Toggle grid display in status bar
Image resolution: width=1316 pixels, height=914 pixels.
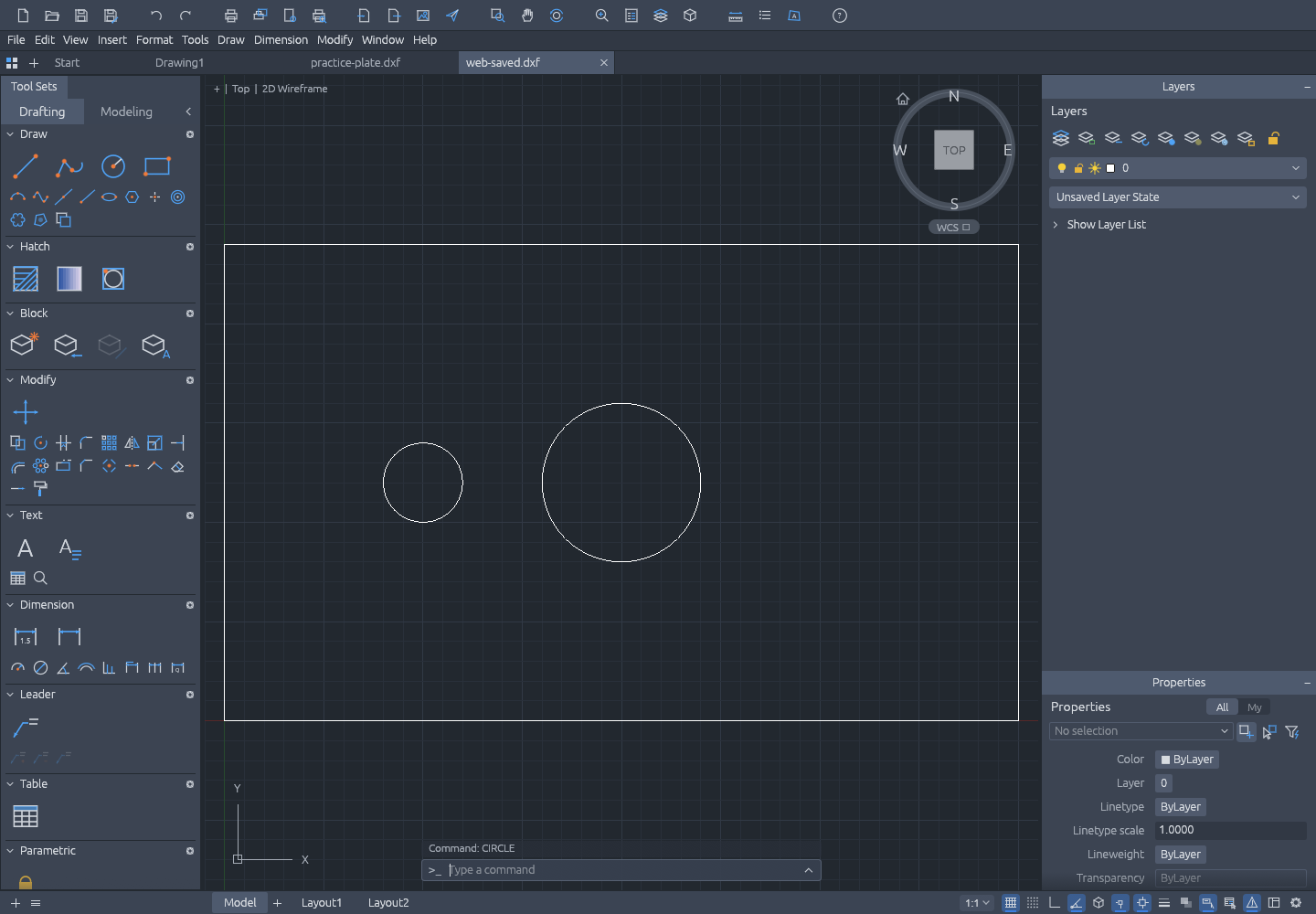point(1011,903)
